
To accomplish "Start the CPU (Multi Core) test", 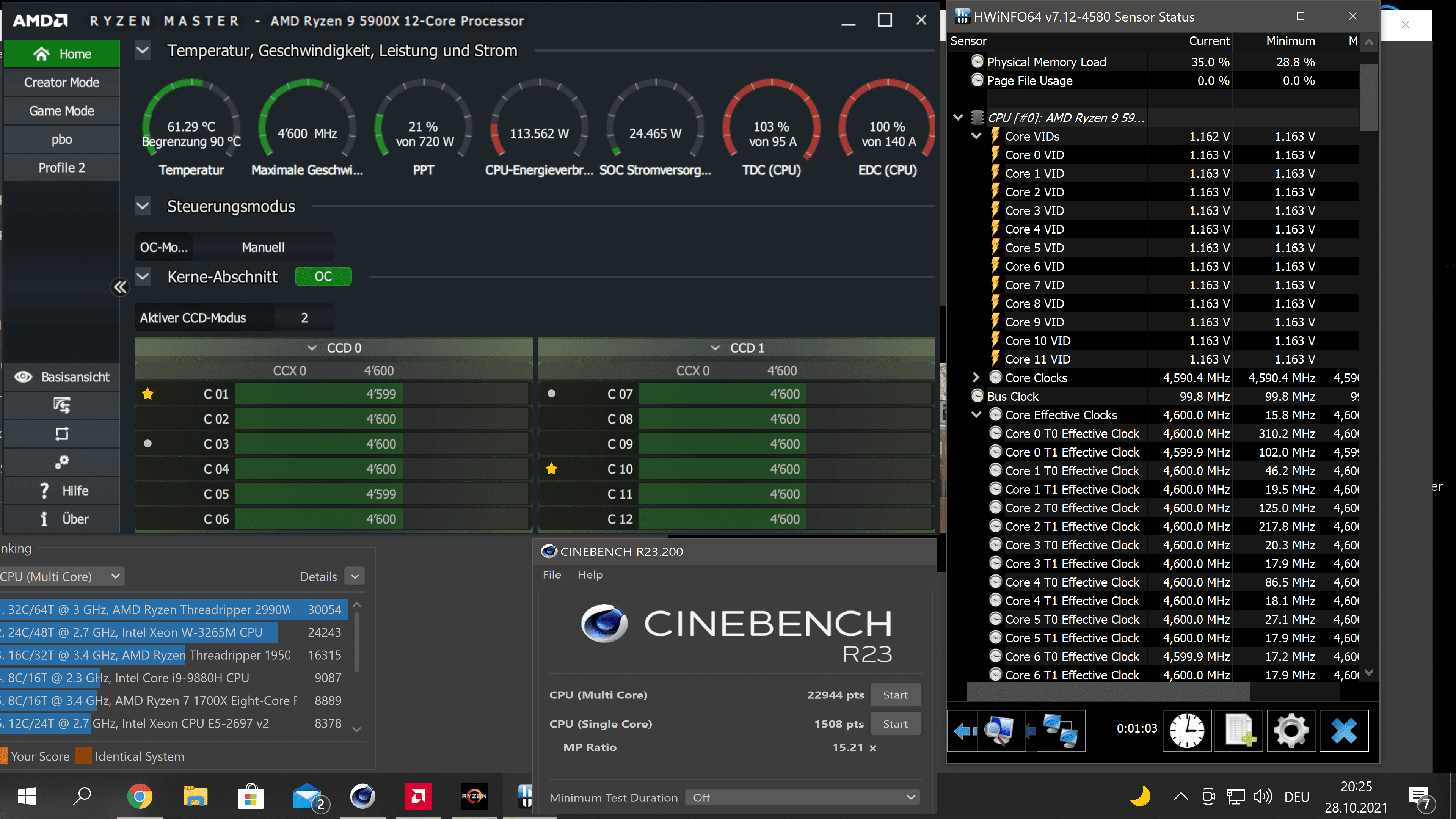I will click(895, 695).
